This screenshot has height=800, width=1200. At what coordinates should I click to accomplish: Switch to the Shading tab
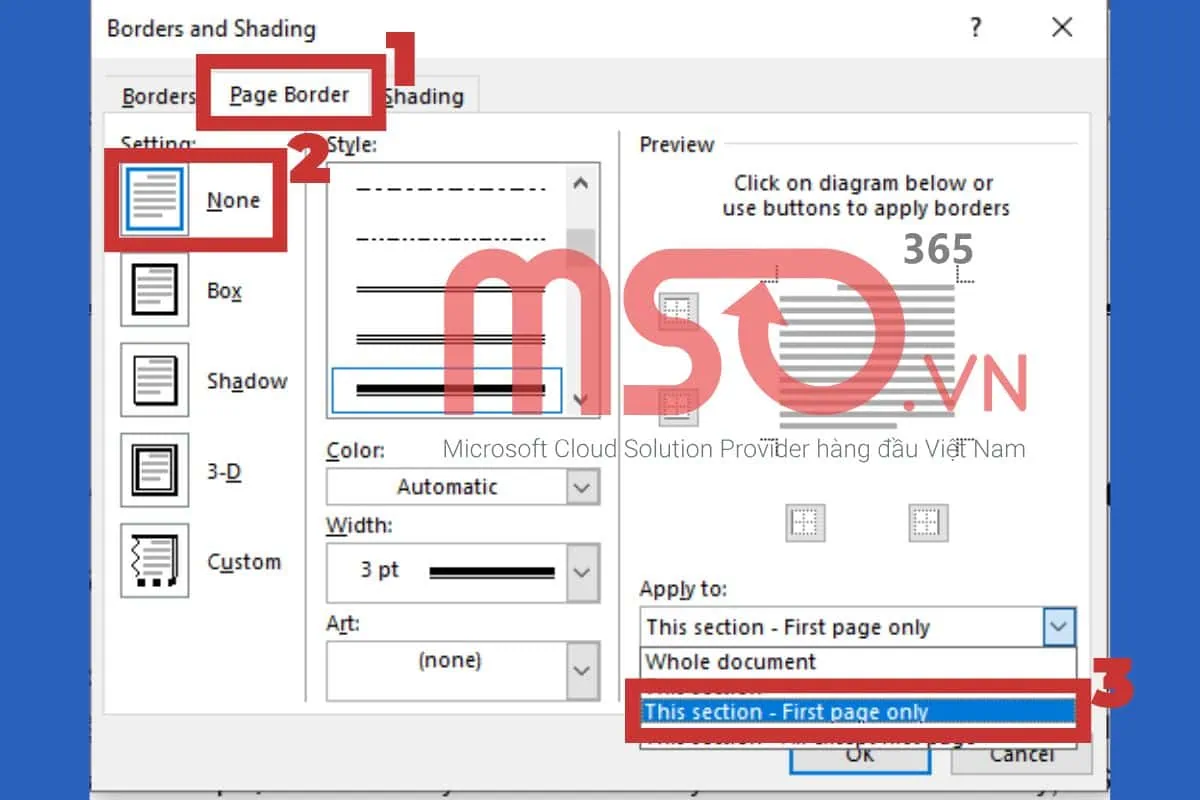[x=424, y=95]
